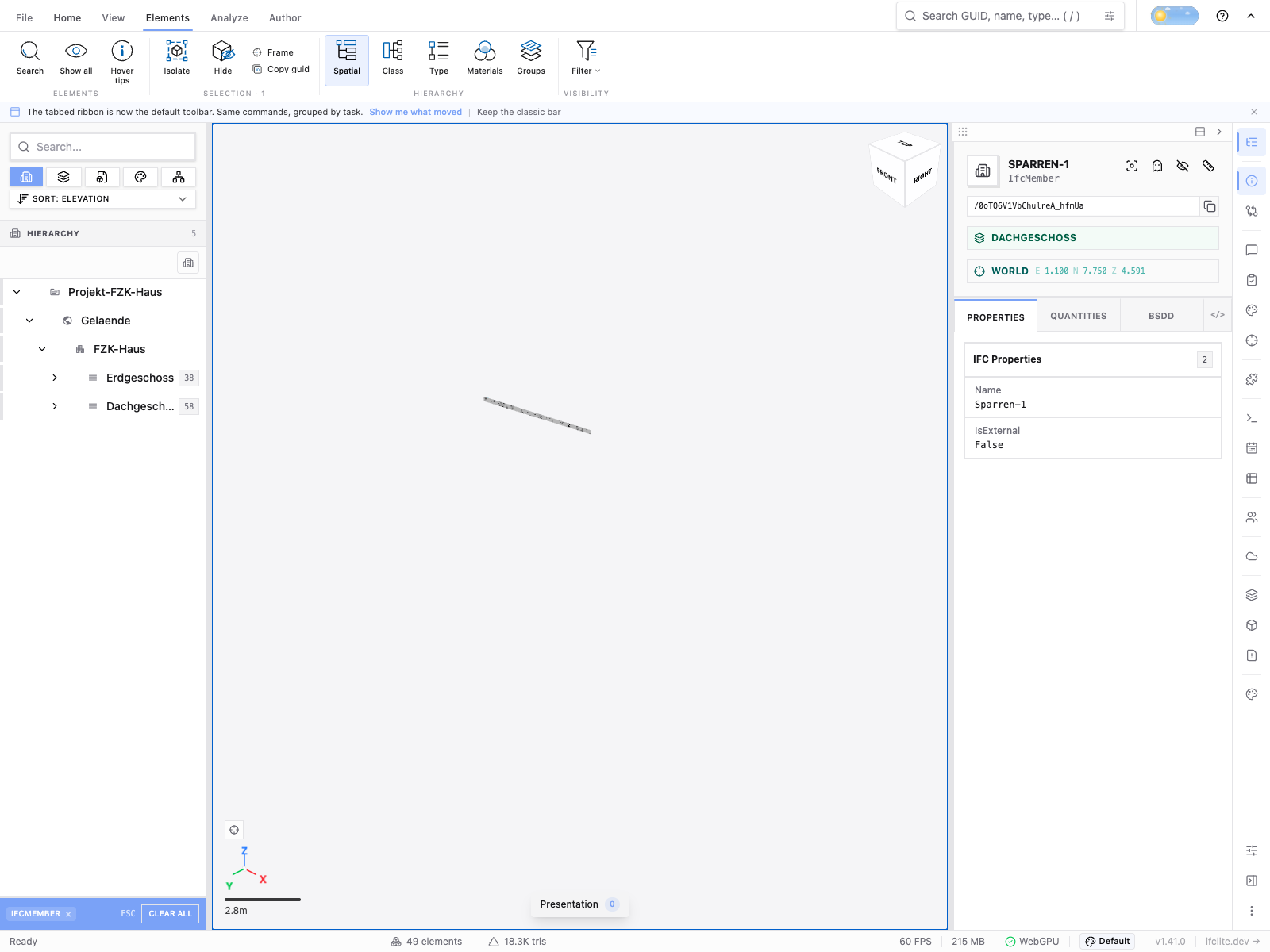Click the Show all icon
This screenshot has width=1270, height=952.
point(76,59)
